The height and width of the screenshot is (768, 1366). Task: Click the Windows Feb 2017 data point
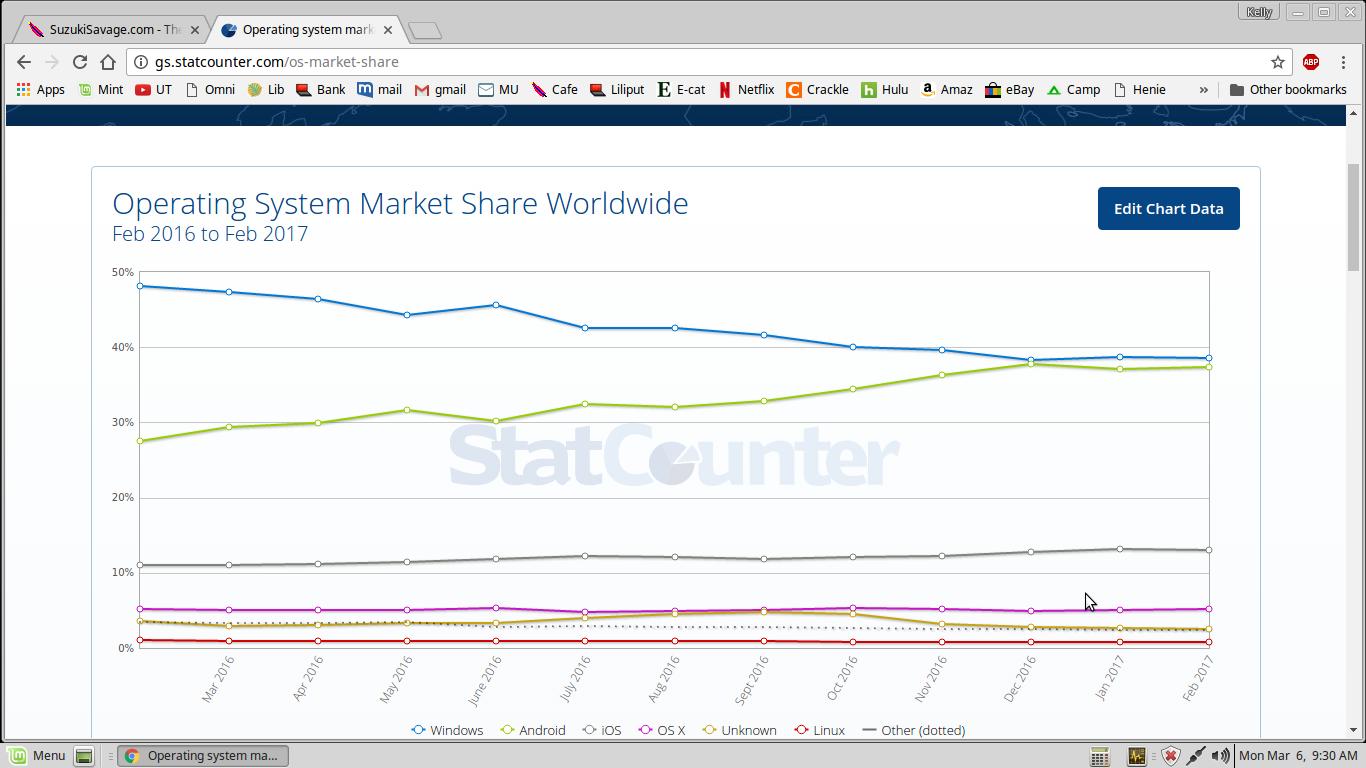click(x=1209, y=358)
